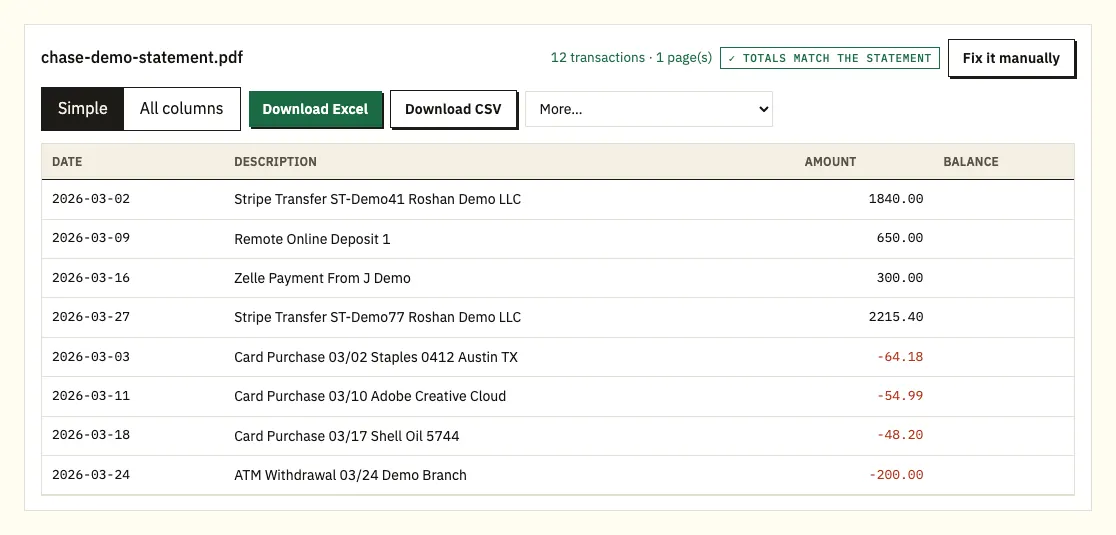Click the Adobe Creative Cloud purchase description
Screen dimensions: 1116x535
pos(370,396)
